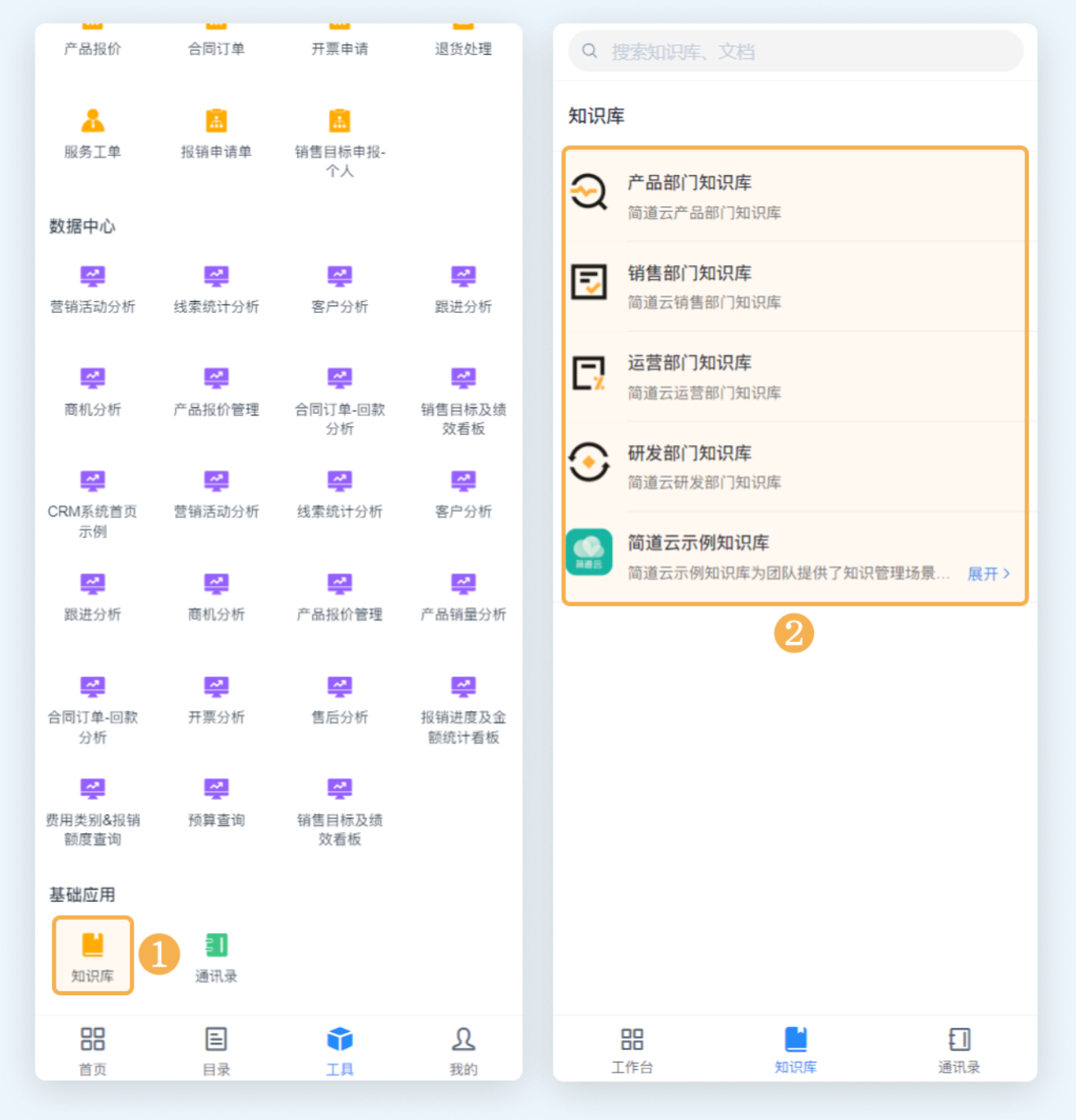
Task: Open the 预算查询 dashboard icon
Action: point(216,788)
